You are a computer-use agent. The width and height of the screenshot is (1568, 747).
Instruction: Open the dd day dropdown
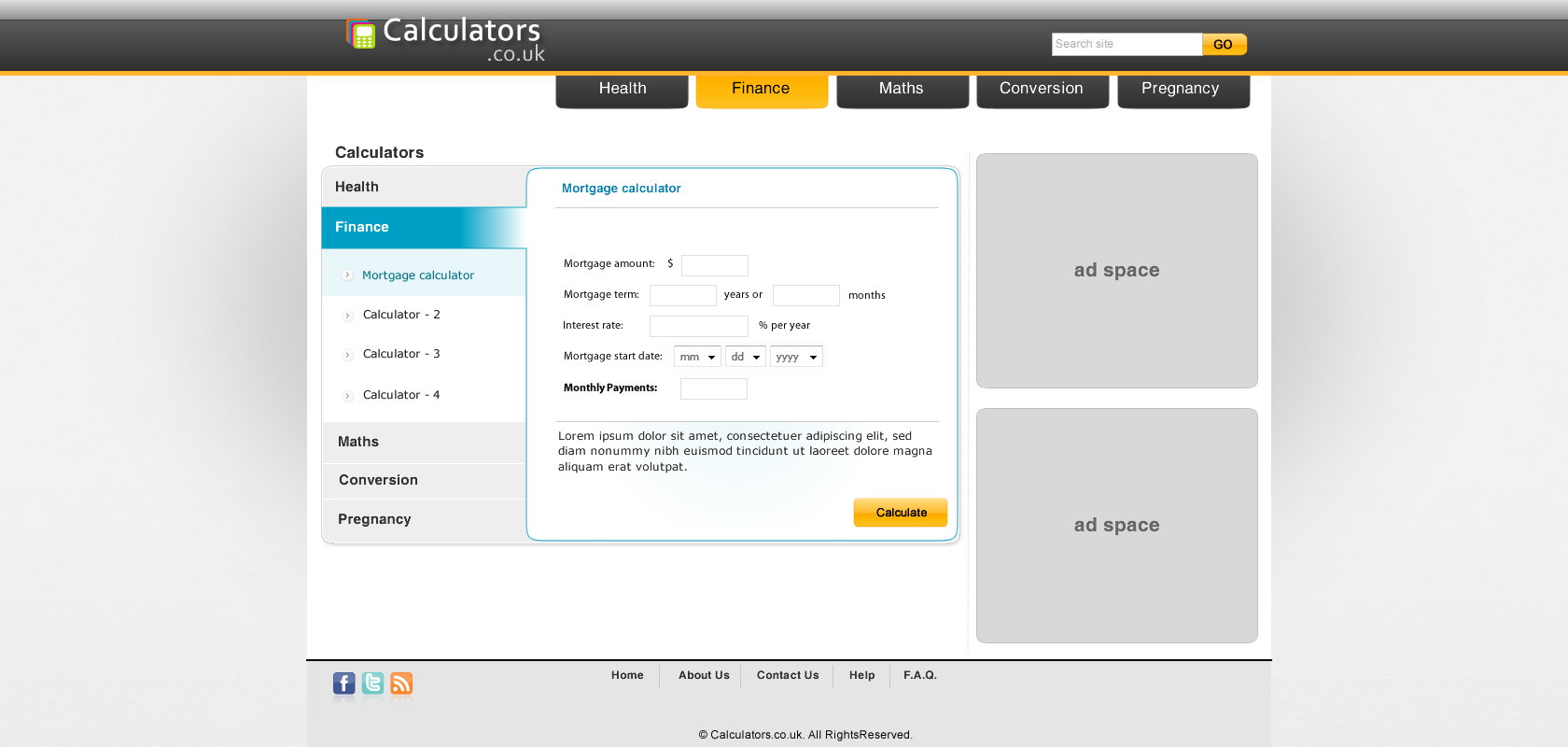point(746,357)
